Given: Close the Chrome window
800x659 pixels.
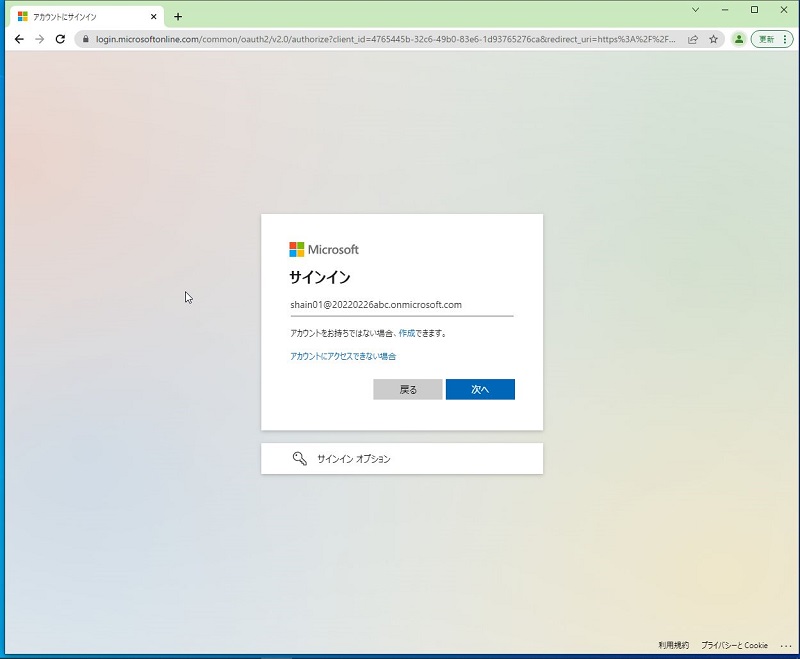Looking at the screenshot, I should tap(784, 10).
